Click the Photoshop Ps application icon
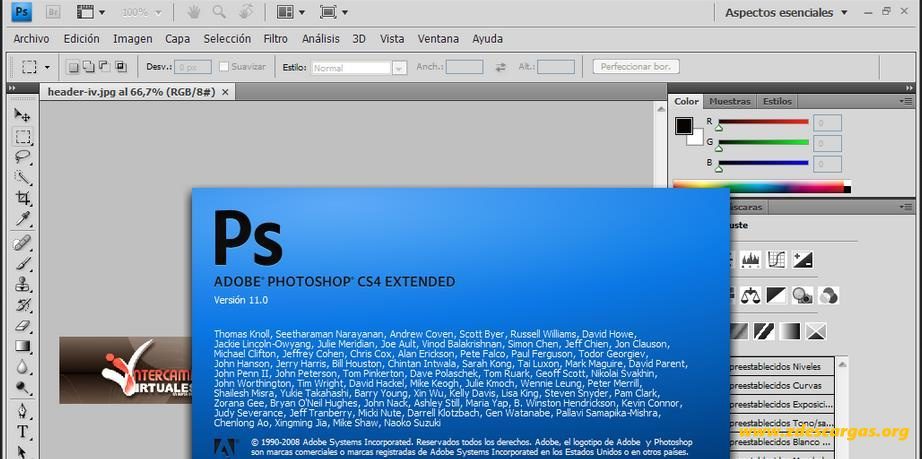The height and width of the screenshot is (459, 922). tap(22, 12)
